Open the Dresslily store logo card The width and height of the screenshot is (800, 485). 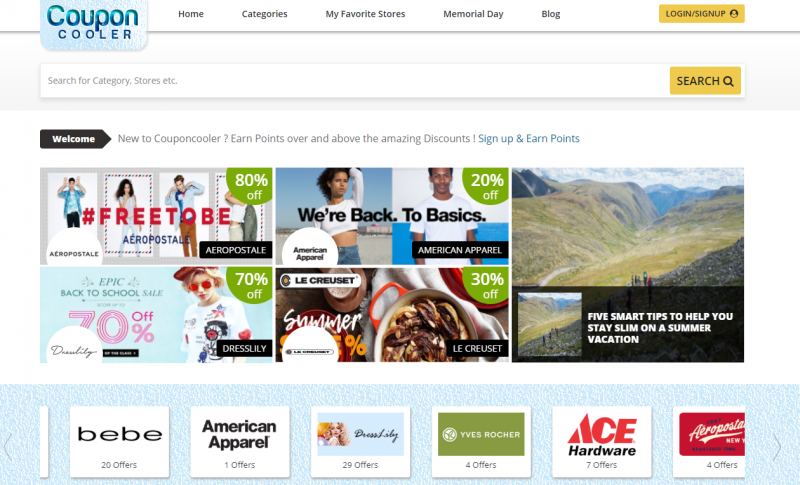360,436
